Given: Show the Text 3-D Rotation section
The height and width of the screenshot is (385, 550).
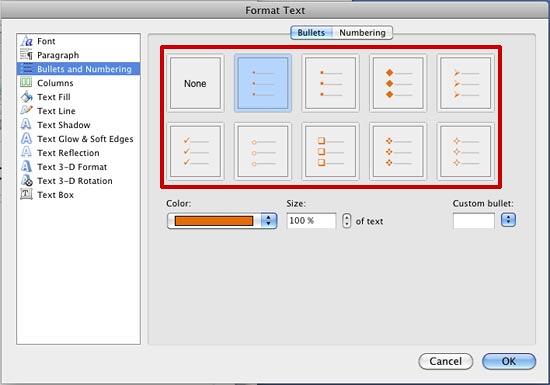Looking at the screenshot, I should click(x=75, y=181).
